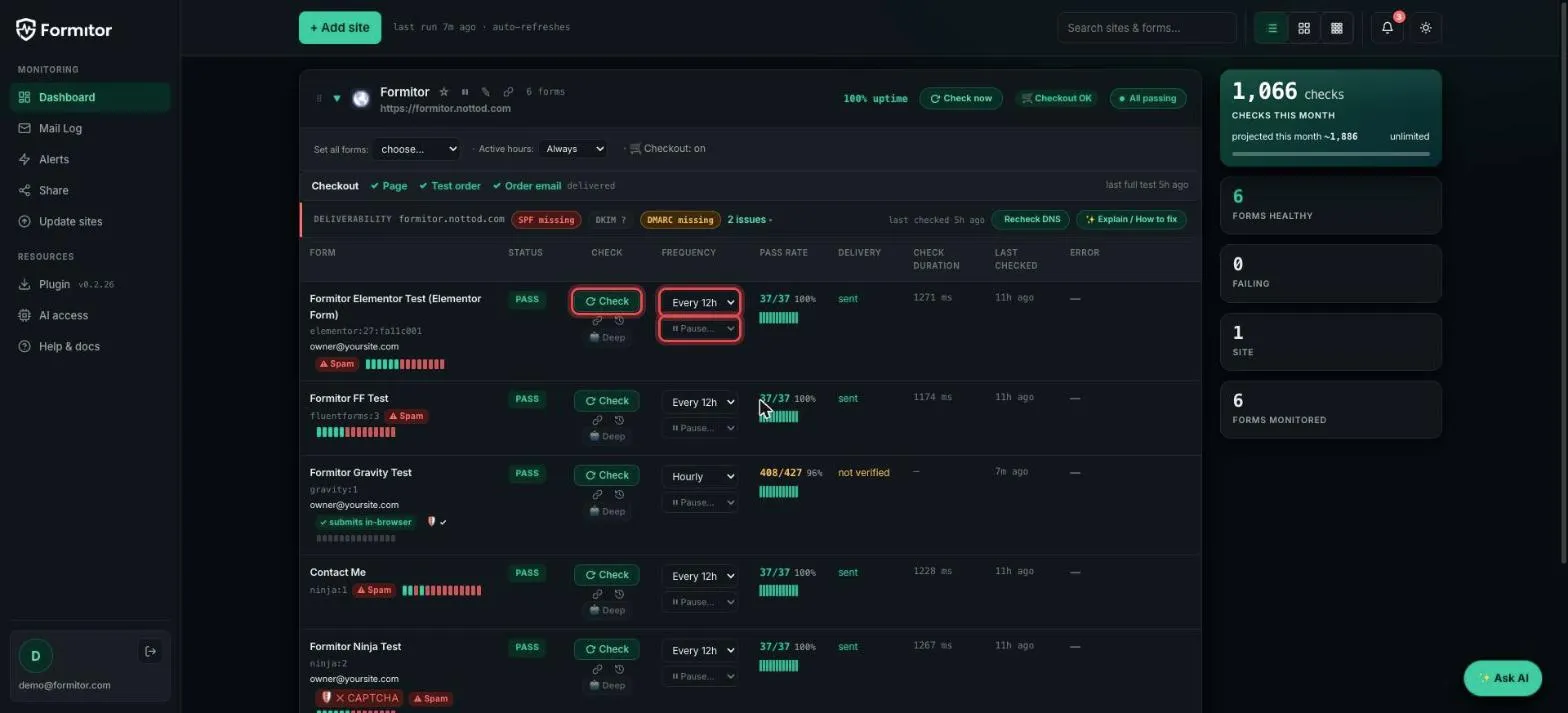1568x713 pixels.
Task: Collapse the Formitor site with the green triangle
Action: (x=337, y=98)
